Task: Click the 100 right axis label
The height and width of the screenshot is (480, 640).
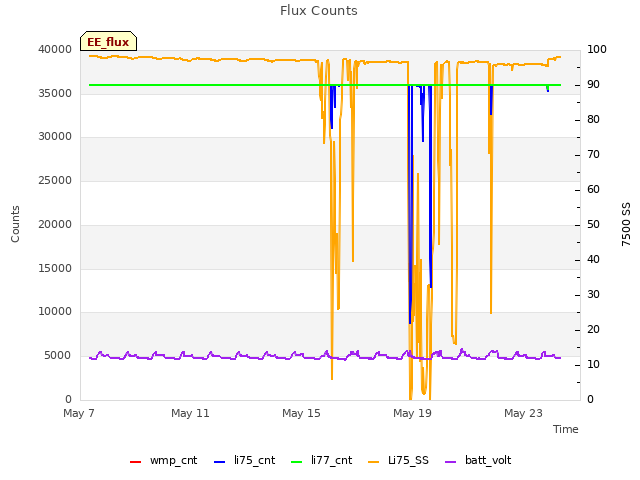Action: click(x=597, y=49)
